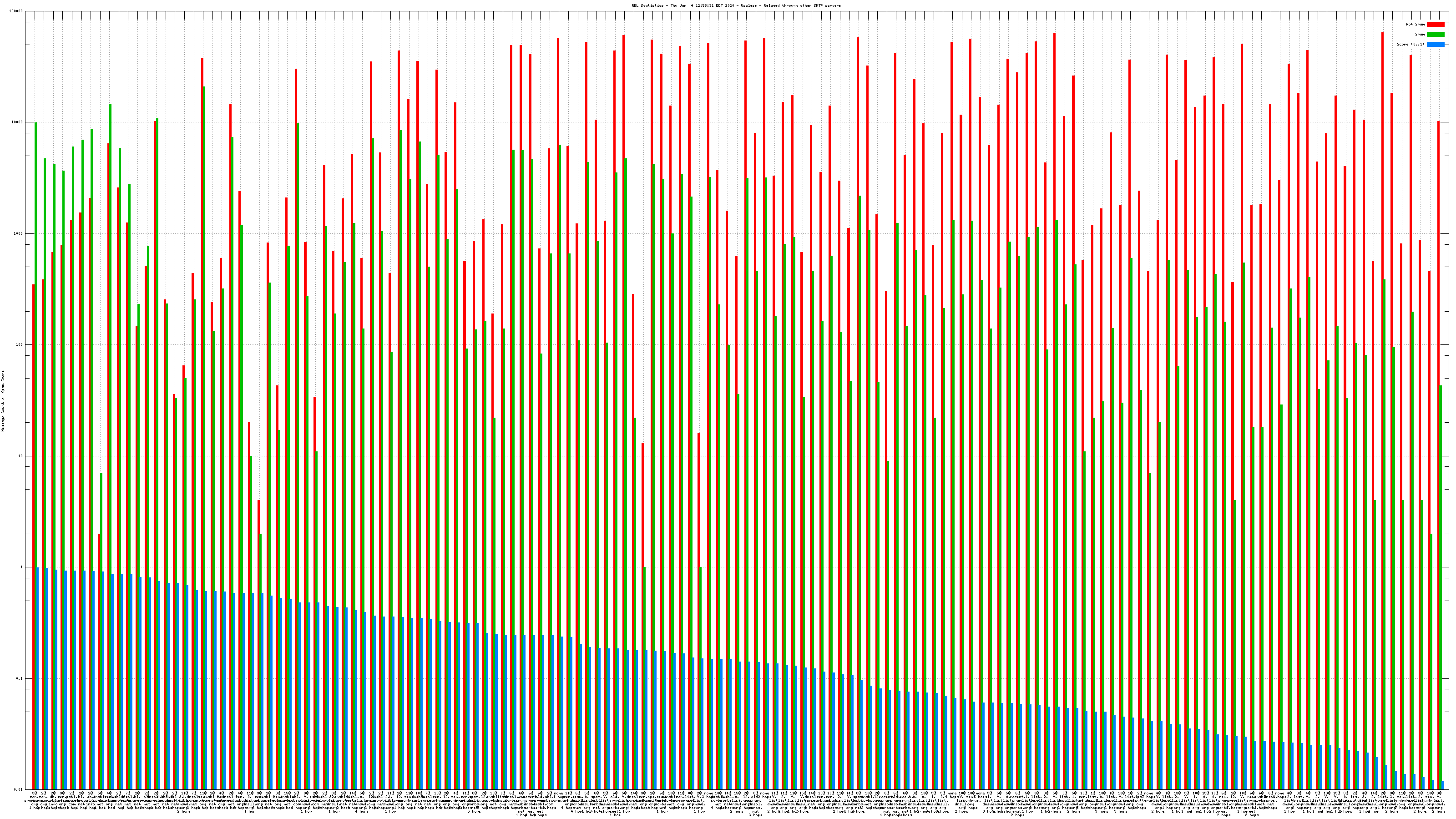Click the 10000 y-axis tick label
Viewport: 1456px width, 819px height.
point(18,123)
